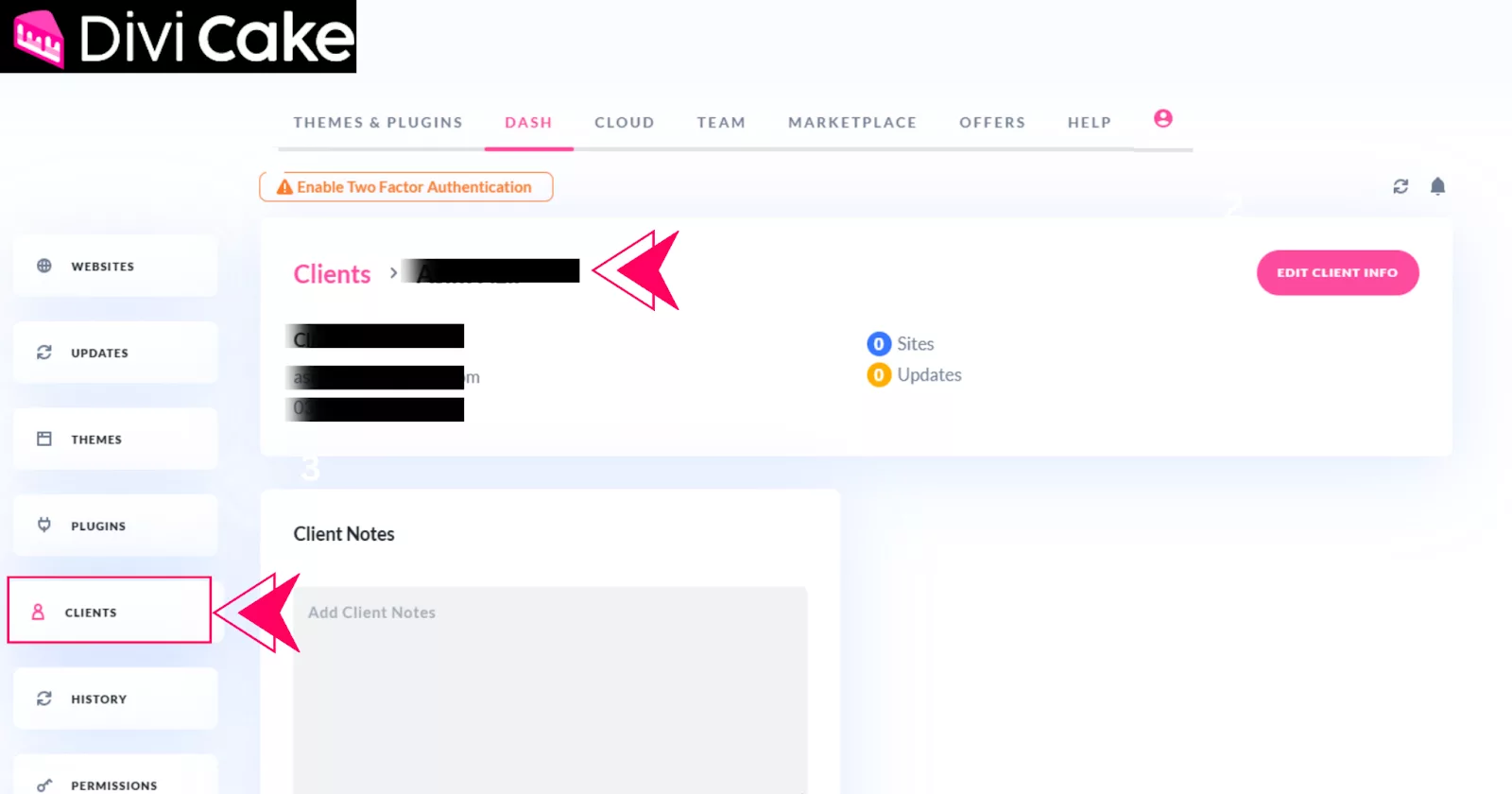Open the Help tab
Viewport: 1512px width, 794px height.
tap(1090, 123)
